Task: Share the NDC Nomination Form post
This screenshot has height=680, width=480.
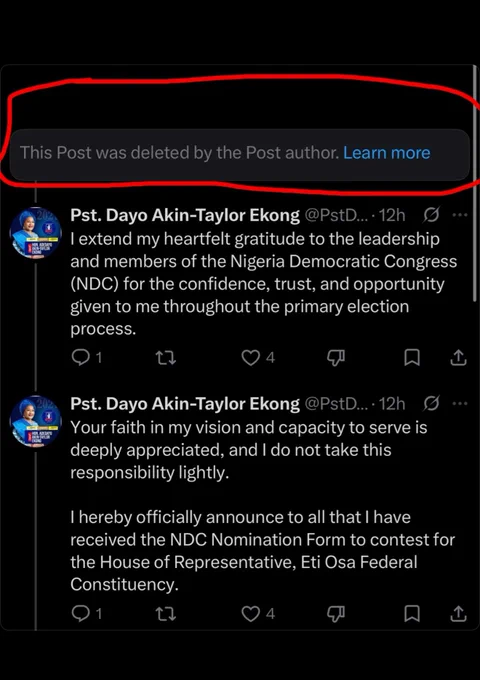Action: pyautogui.click(x=458, y=614)
